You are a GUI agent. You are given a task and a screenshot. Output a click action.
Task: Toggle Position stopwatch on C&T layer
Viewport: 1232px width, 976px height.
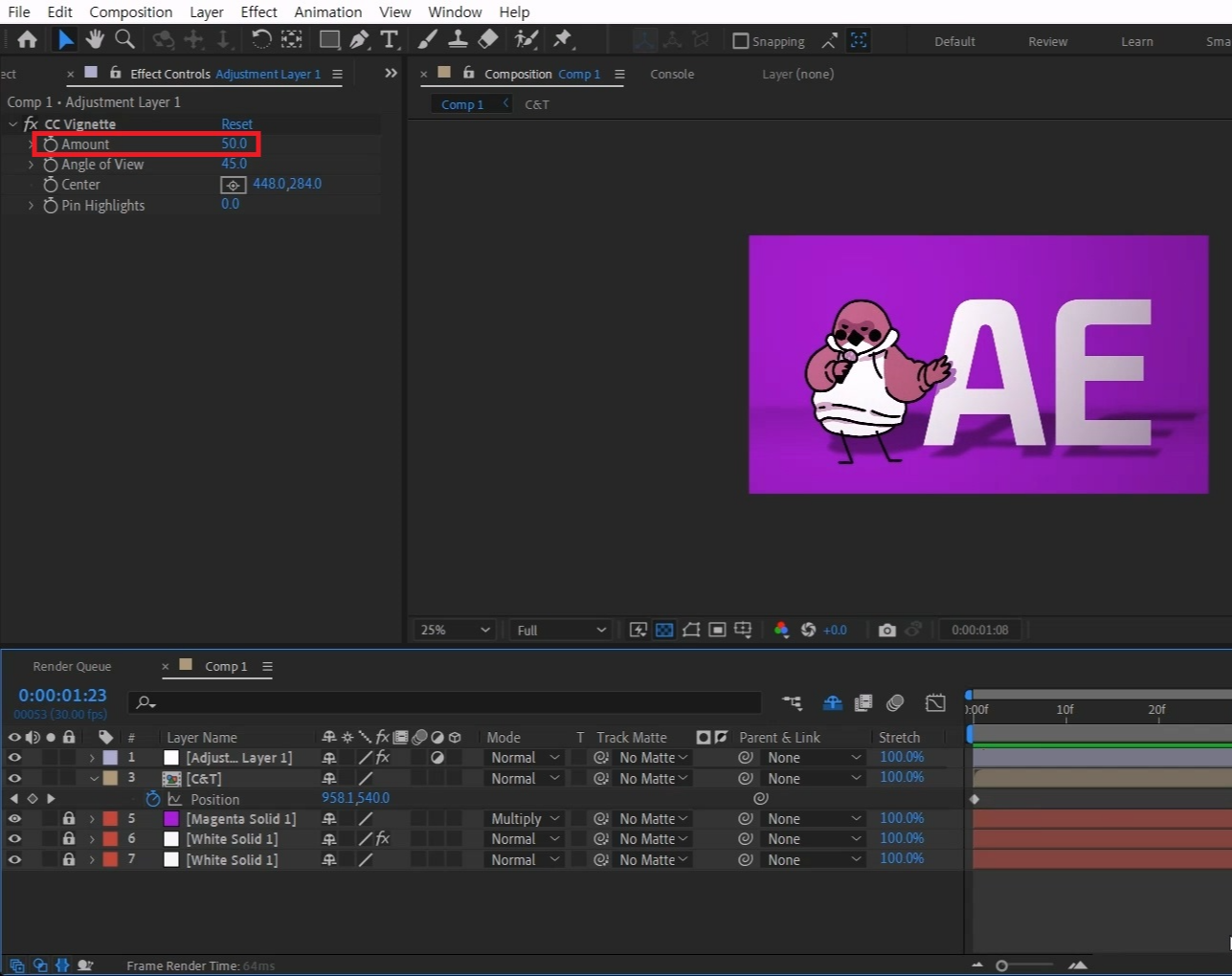(153, 798)
